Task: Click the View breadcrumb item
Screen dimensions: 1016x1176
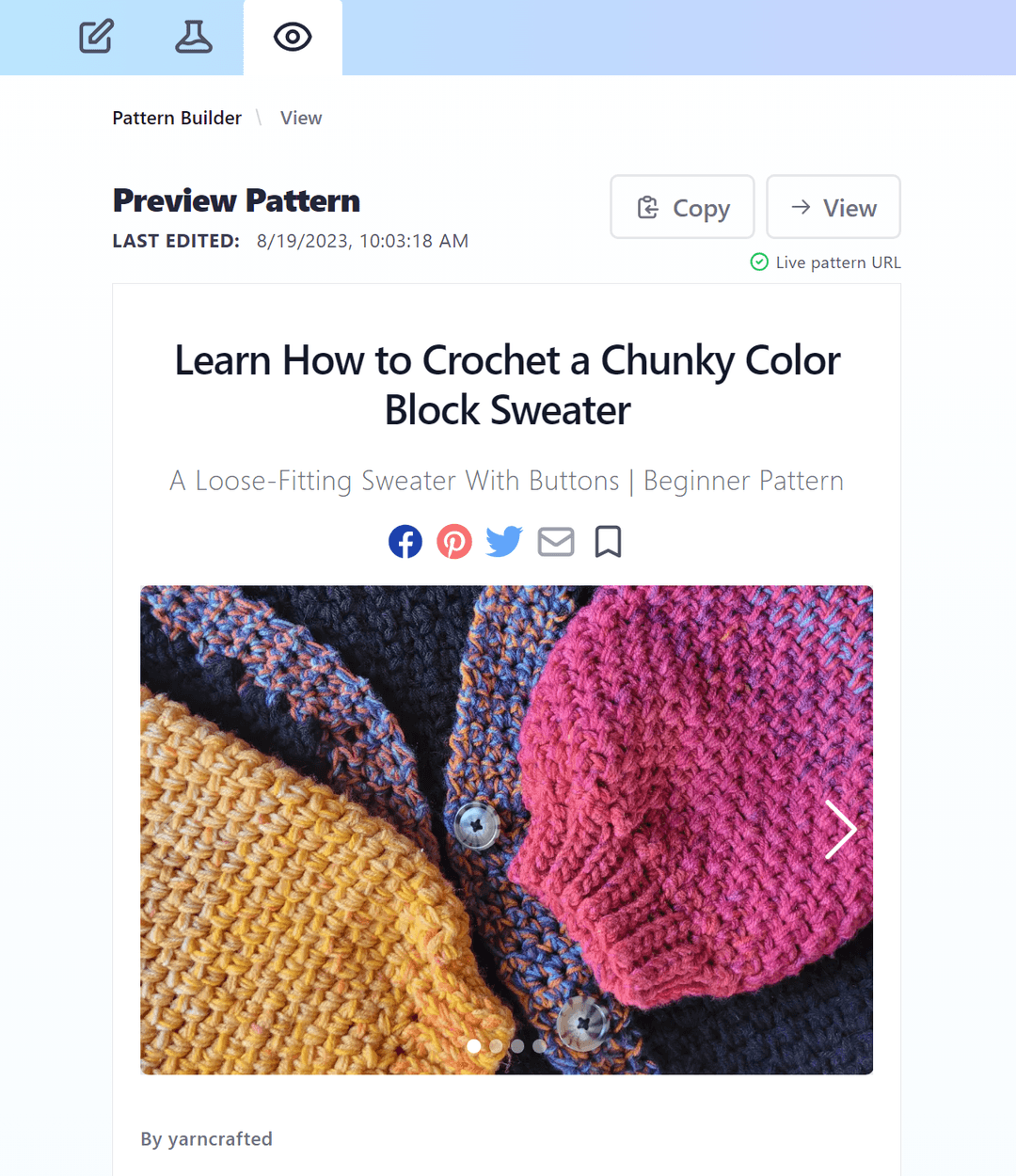Action: 301,118
